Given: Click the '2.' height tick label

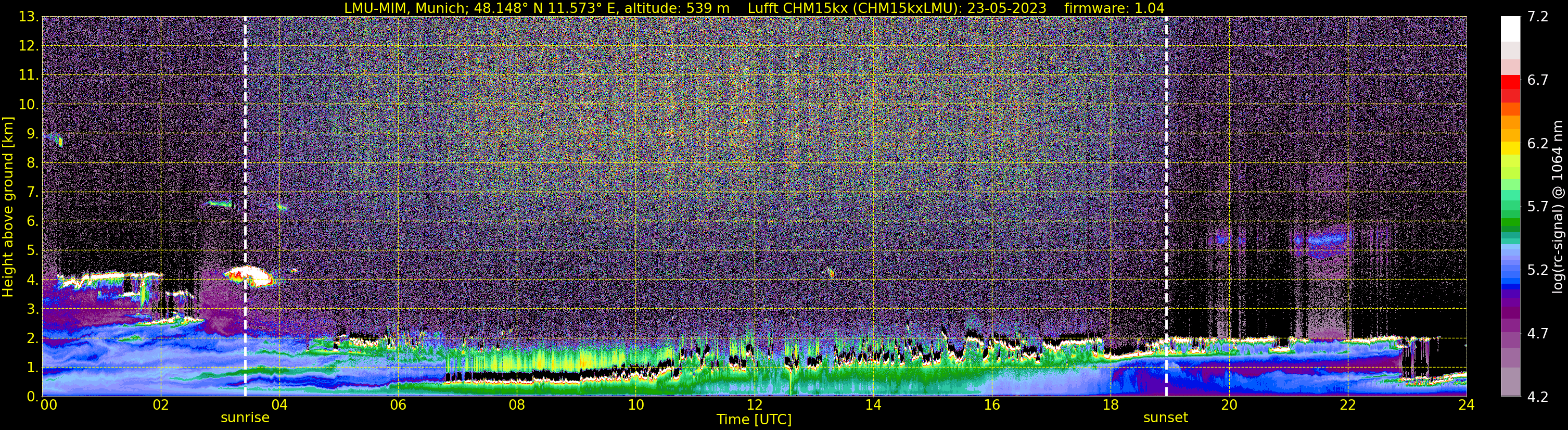Looking at the screenshot, I should pos(33,338).
